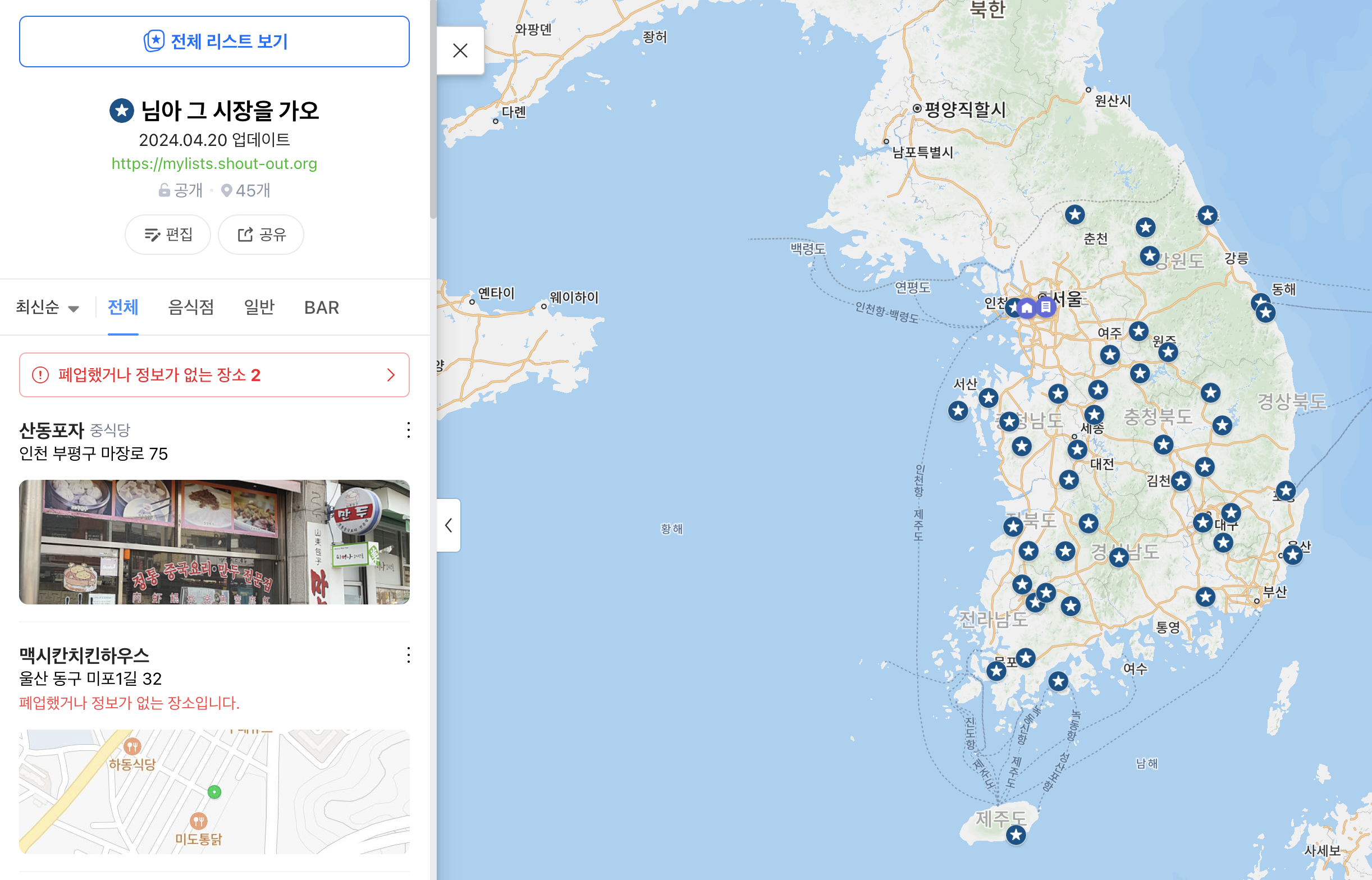The width and height of the screenshot is (1372, 880).
Task: Click the star pin west of Busan
Action: [x=1206, y=597]
